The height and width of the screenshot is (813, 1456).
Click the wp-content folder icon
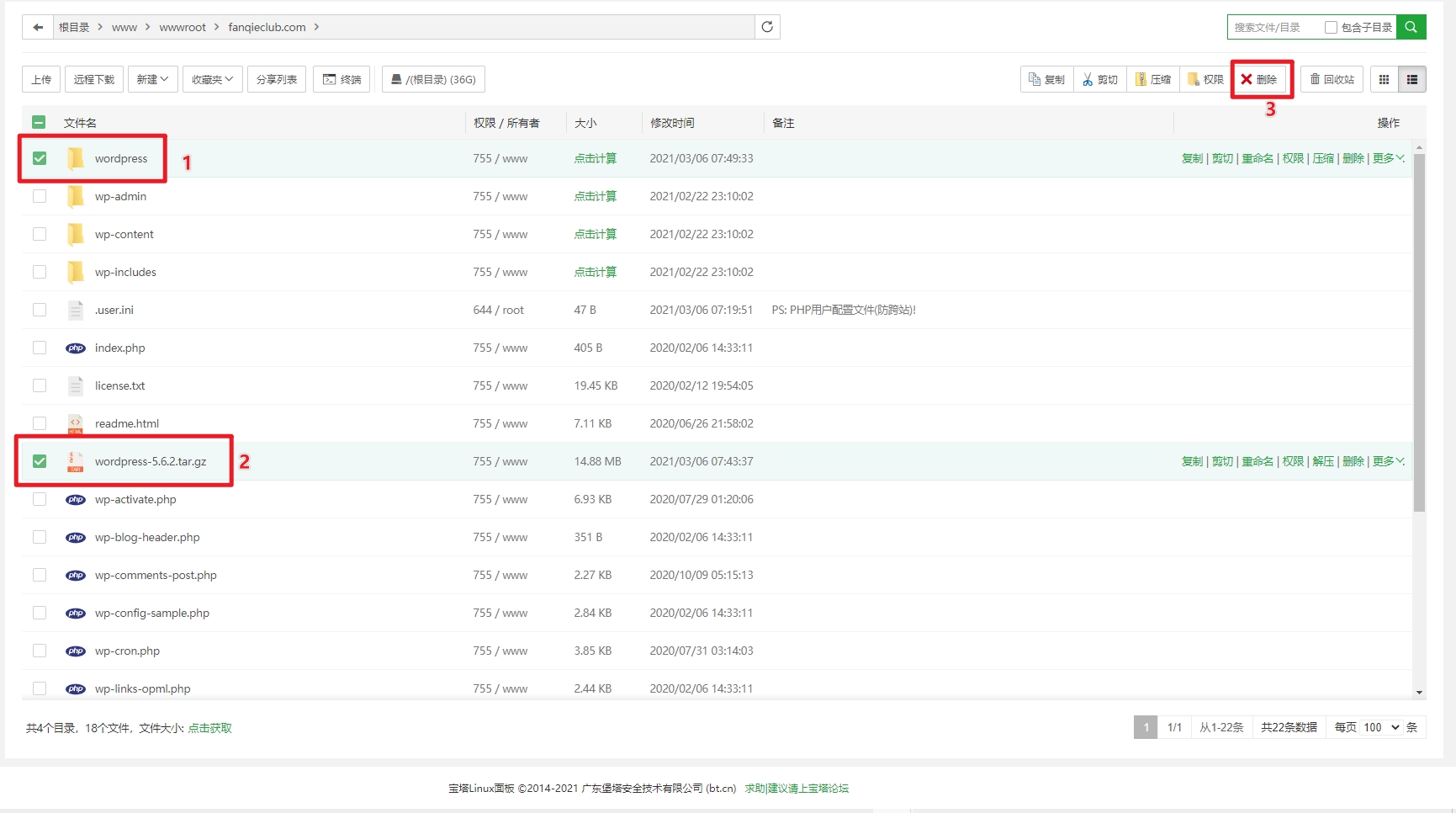(76, 234)
